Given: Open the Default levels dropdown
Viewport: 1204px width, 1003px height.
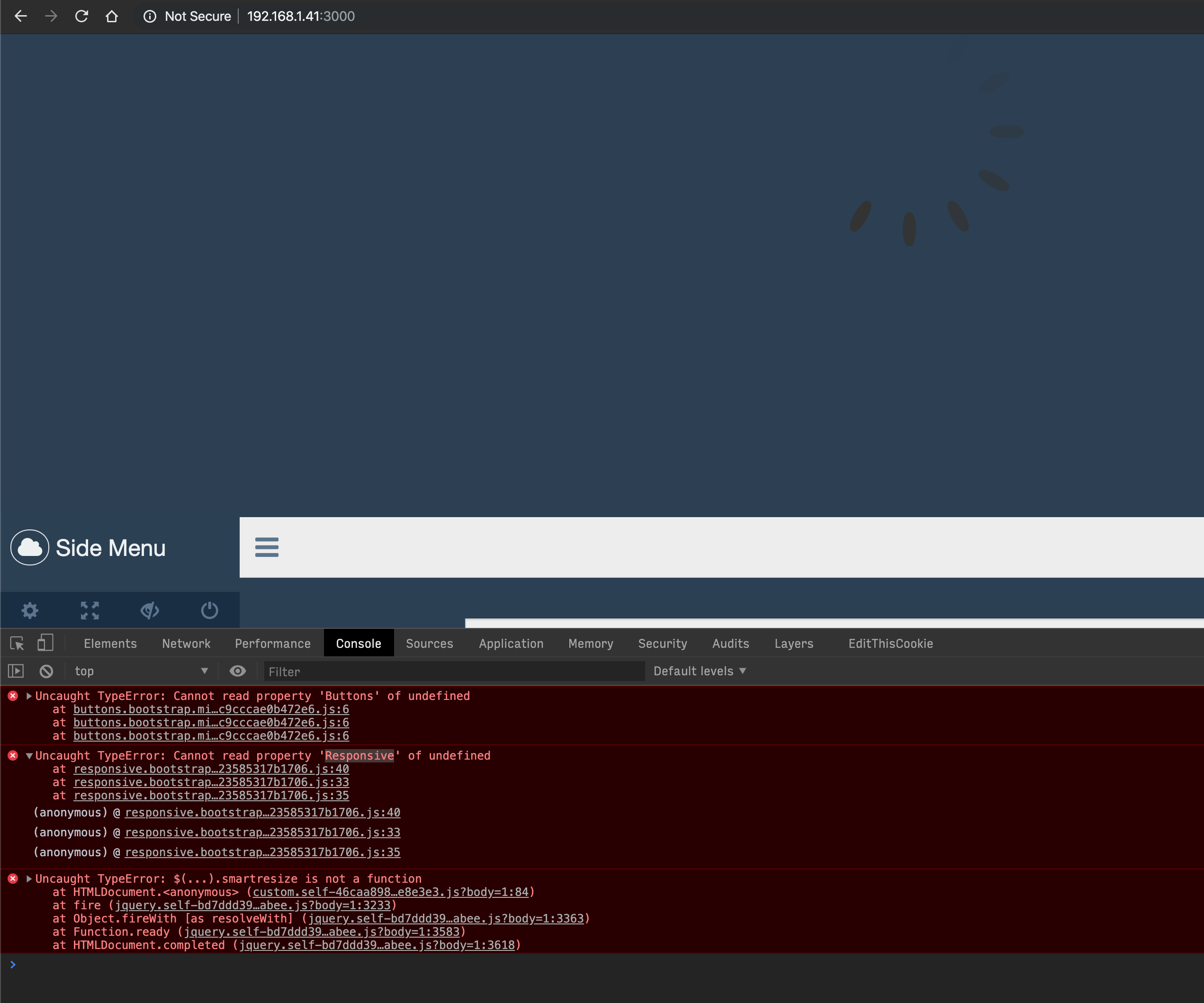Looking at the screenshot, I should [x=698, y=671].
